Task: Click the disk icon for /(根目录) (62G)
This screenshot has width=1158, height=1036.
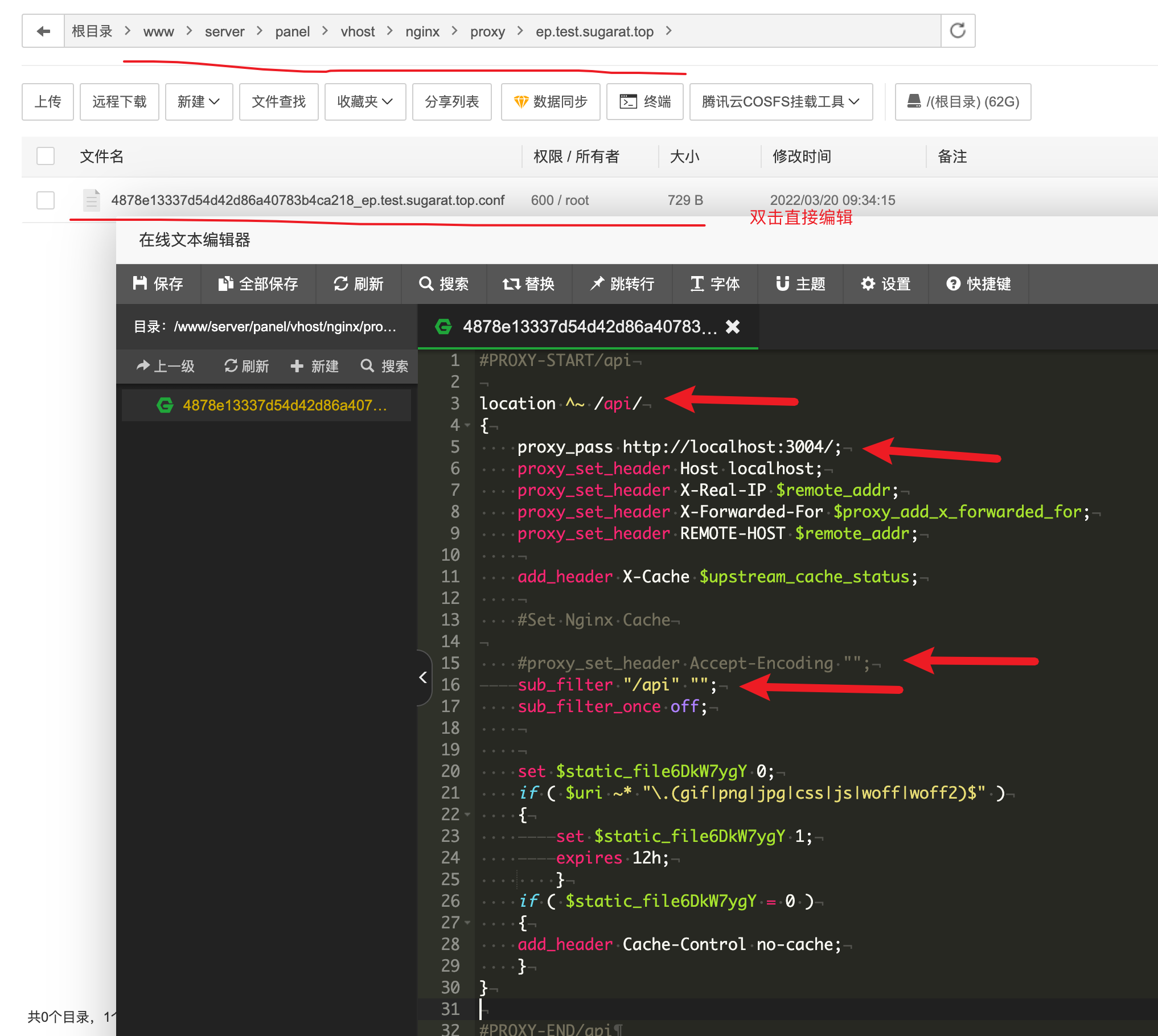Action: click(x=914, y=101)
